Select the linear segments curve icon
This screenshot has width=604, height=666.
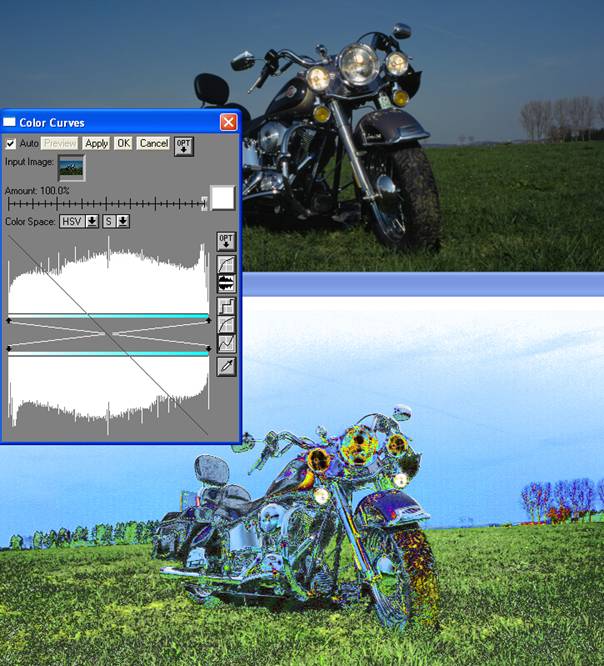pos(226,343)
